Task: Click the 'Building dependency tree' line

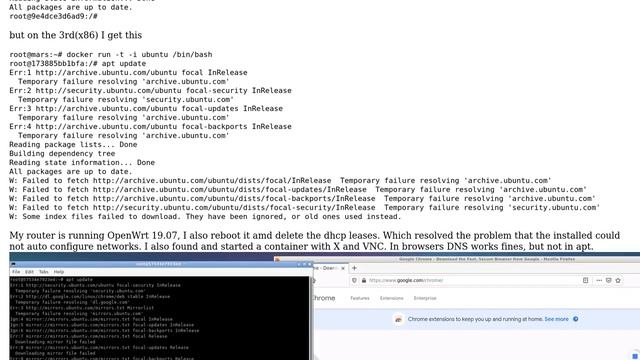Action: click(x=62, y=153)
